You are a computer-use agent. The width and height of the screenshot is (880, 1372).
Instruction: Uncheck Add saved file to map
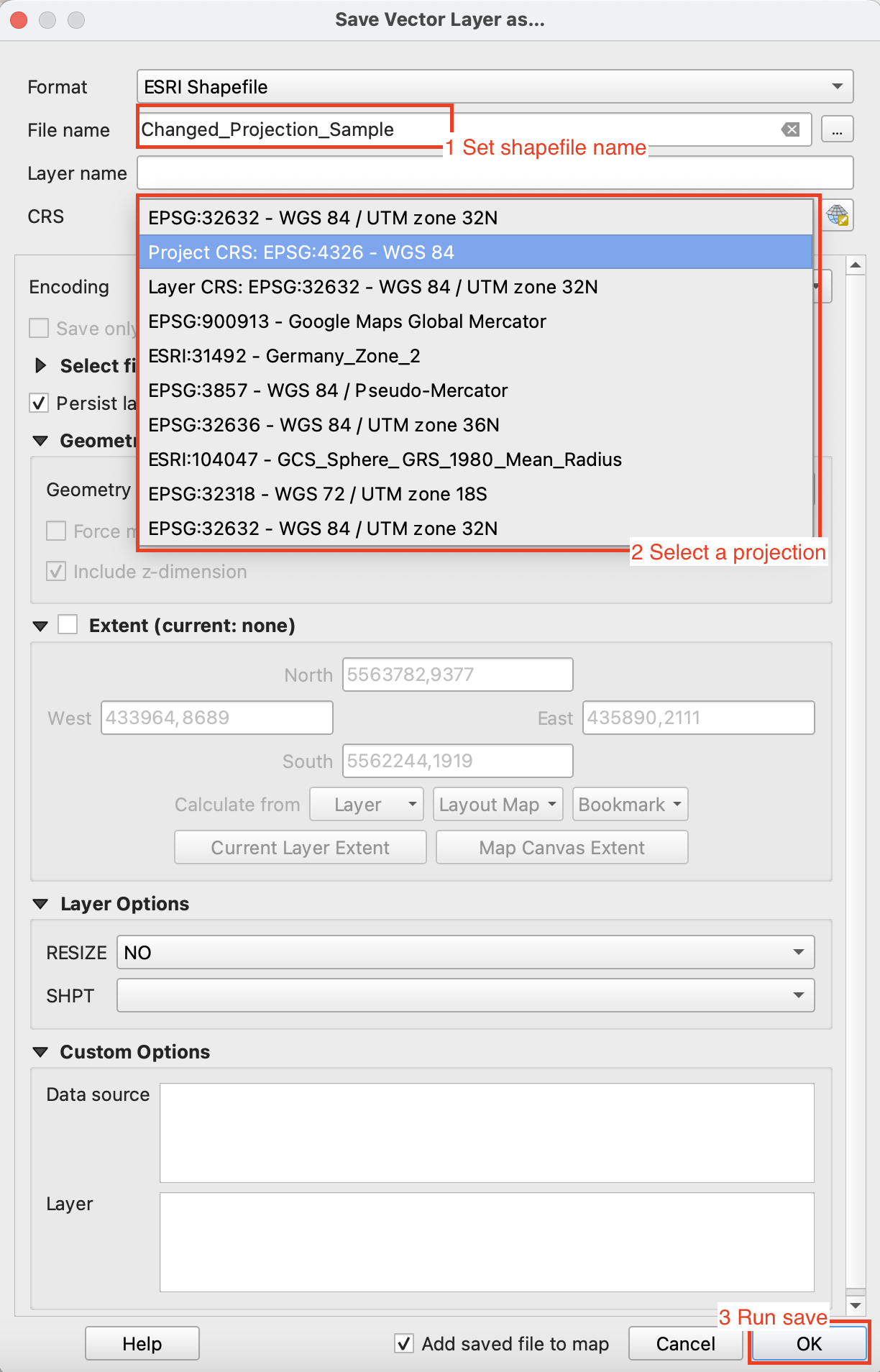click(405, 1343)
